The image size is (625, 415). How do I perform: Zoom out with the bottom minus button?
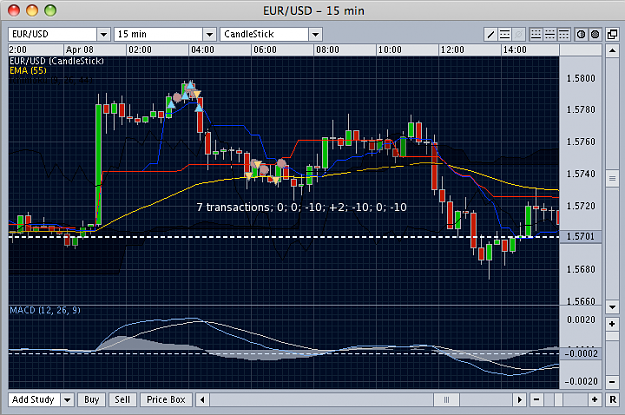click(537, 399)
